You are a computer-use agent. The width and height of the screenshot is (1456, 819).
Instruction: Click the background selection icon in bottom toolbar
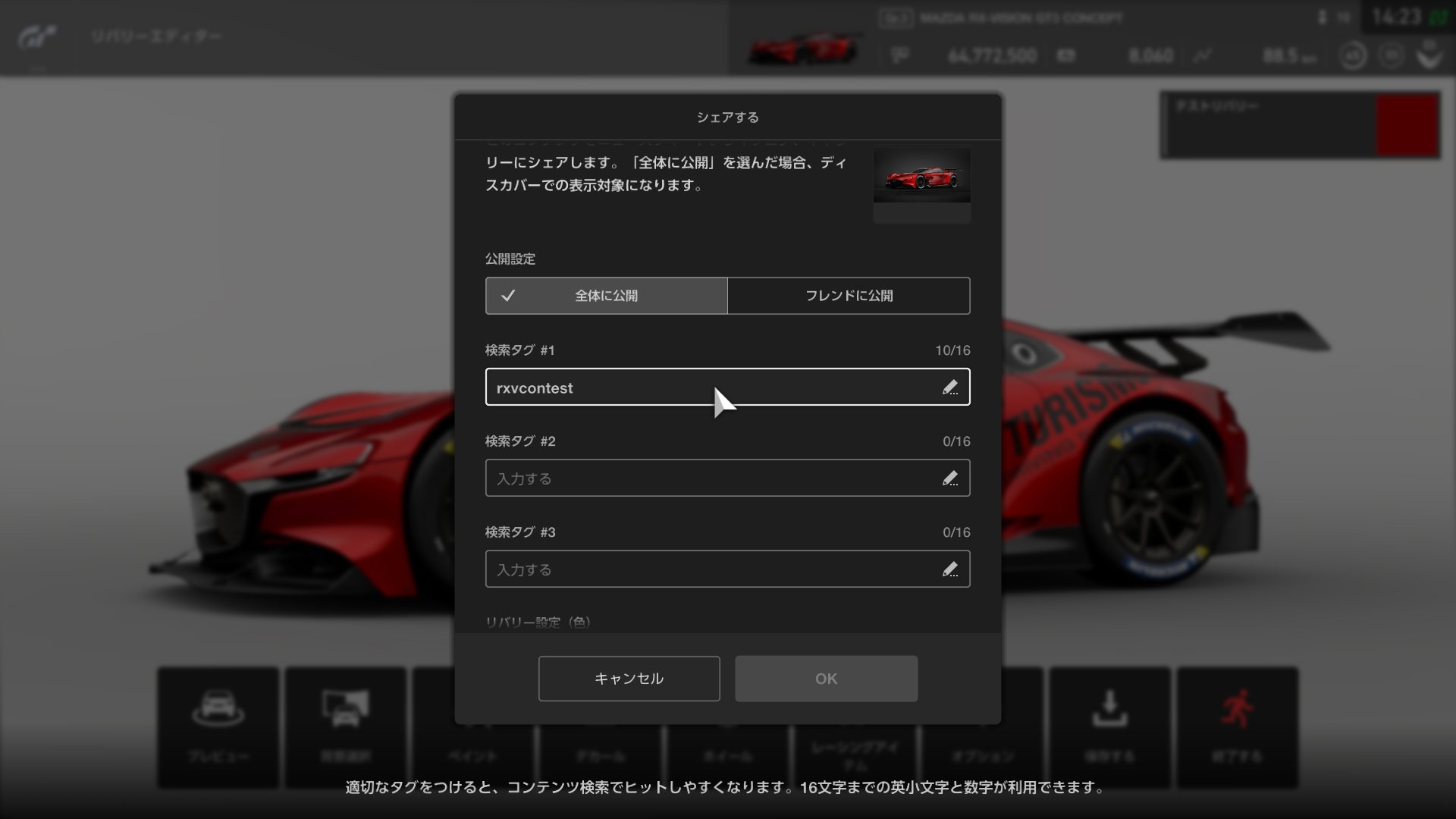345,709
